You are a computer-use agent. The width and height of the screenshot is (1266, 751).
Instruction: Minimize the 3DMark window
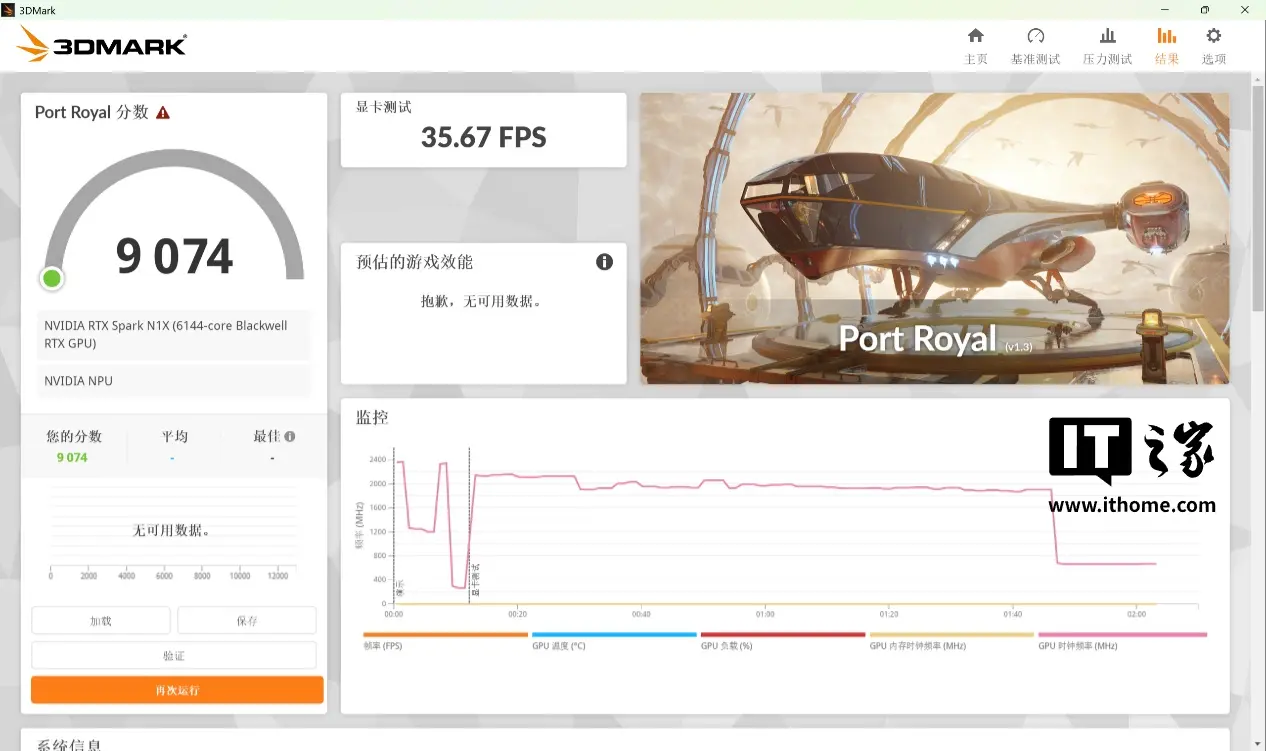tap(1165, 9)
